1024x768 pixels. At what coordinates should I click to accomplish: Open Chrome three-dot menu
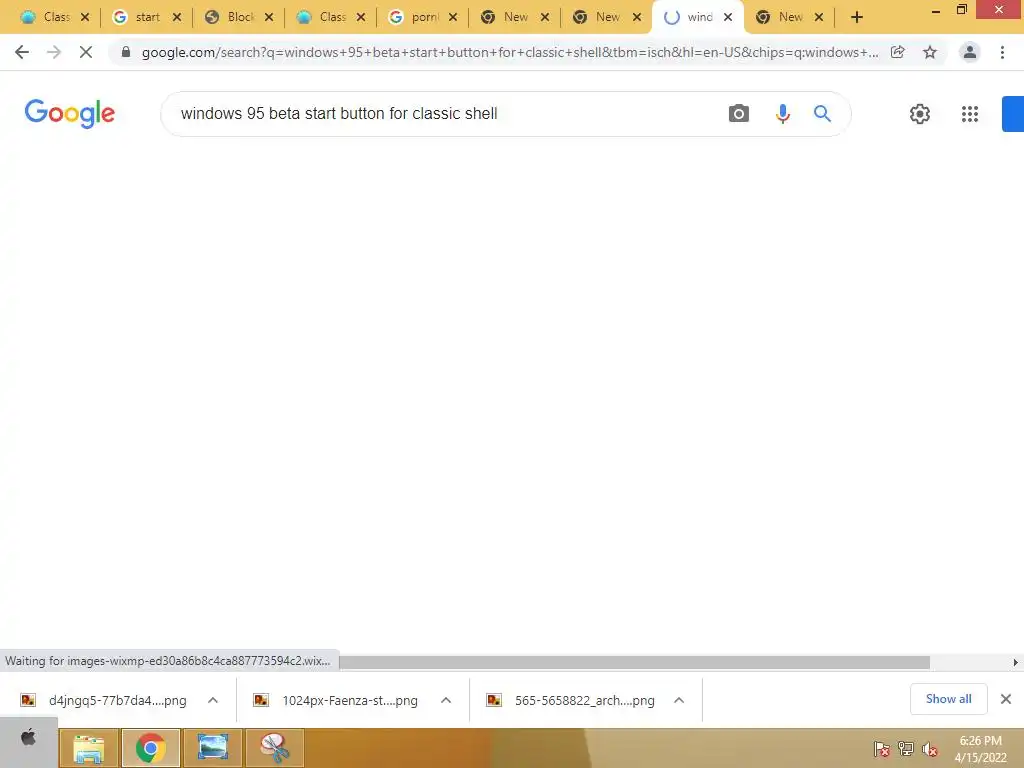[1002, 52]
